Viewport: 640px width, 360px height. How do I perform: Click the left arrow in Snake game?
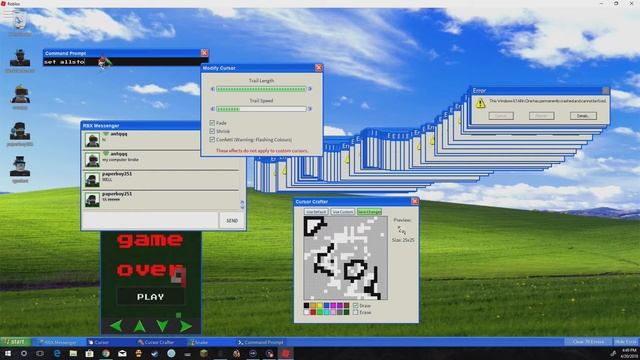point(116,326)
